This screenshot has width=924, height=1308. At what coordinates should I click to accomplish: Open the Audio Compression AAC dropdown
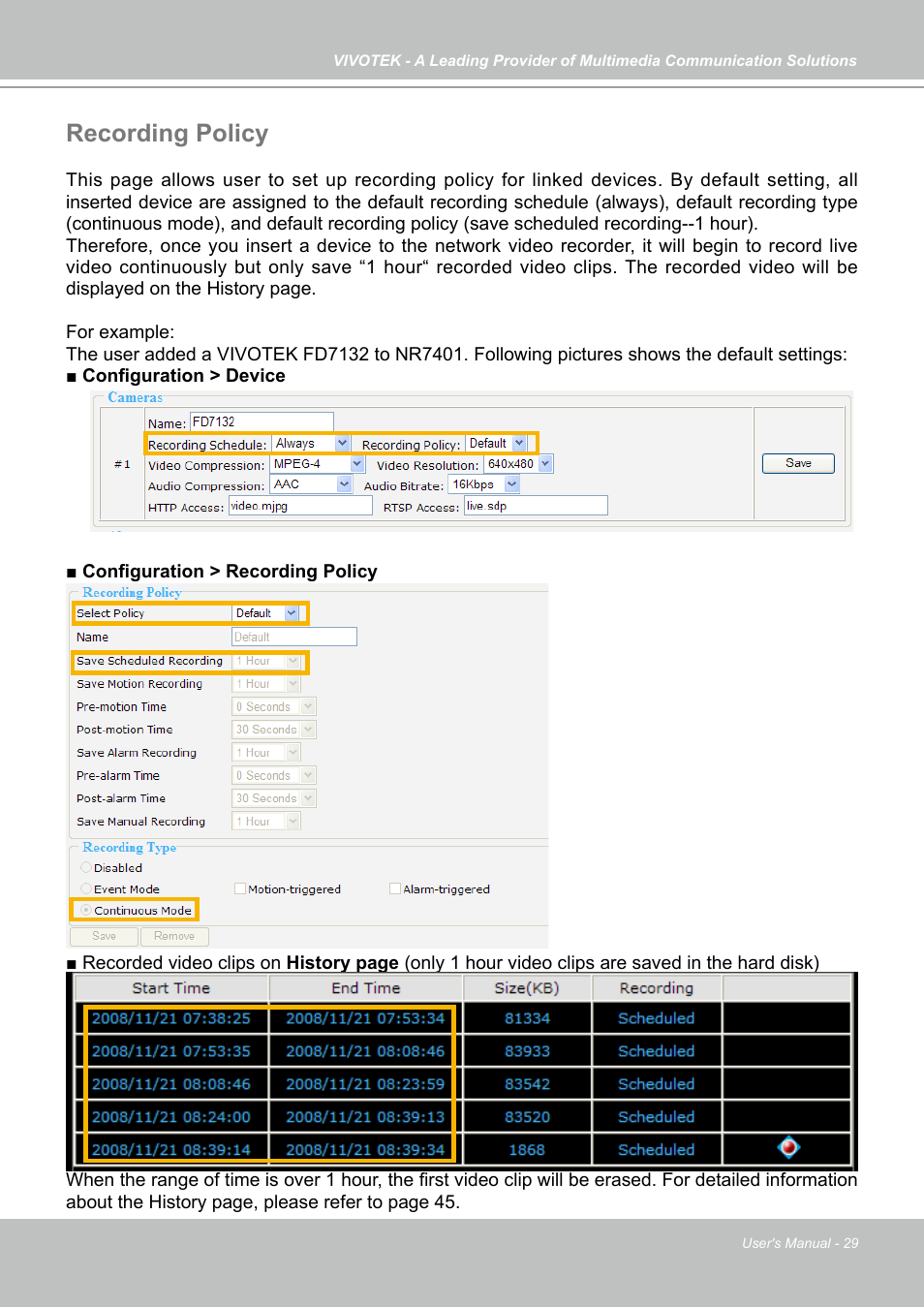click(311, 484)
